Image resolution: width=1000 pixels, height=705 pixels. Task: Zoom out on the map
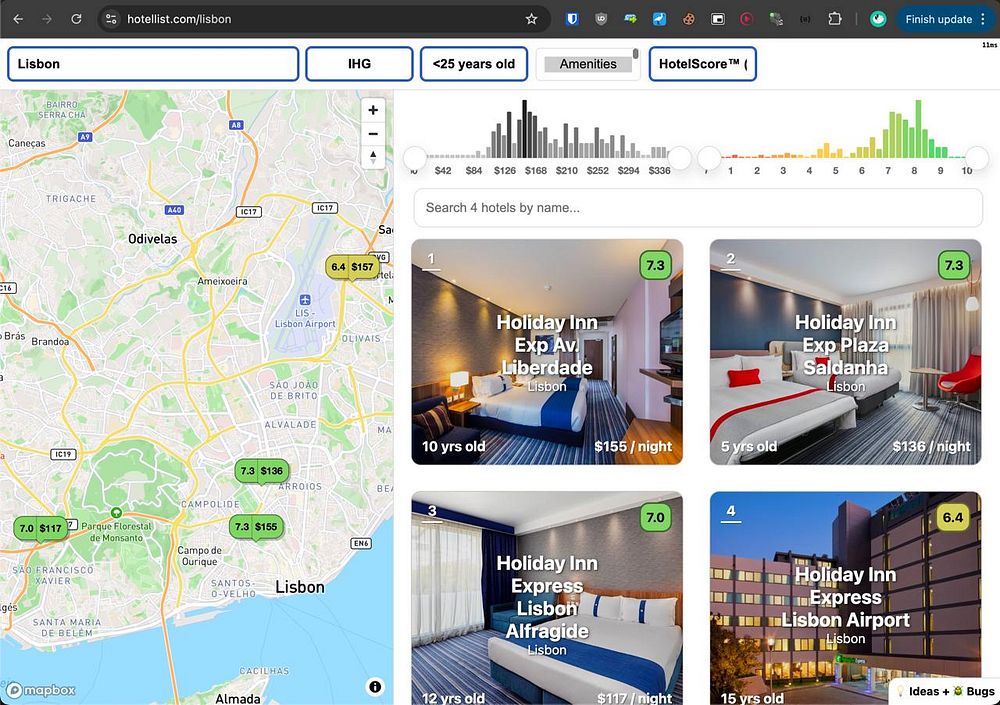(373, 133)
